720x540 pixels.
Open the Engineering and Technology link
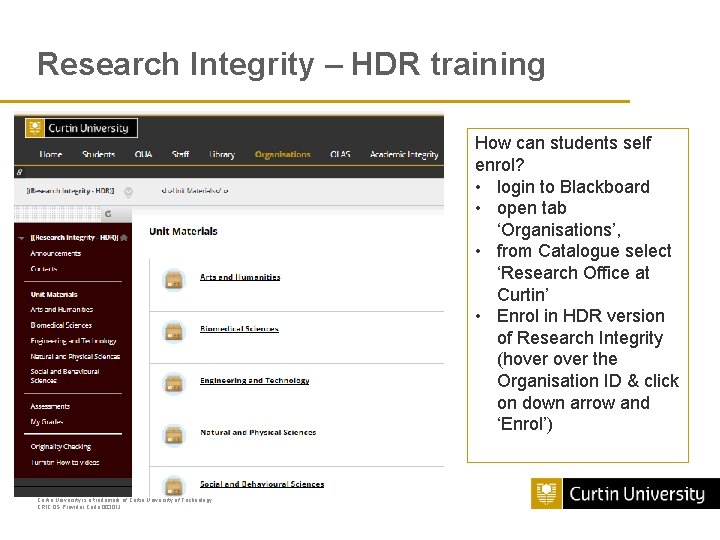(x=254, y=380)
